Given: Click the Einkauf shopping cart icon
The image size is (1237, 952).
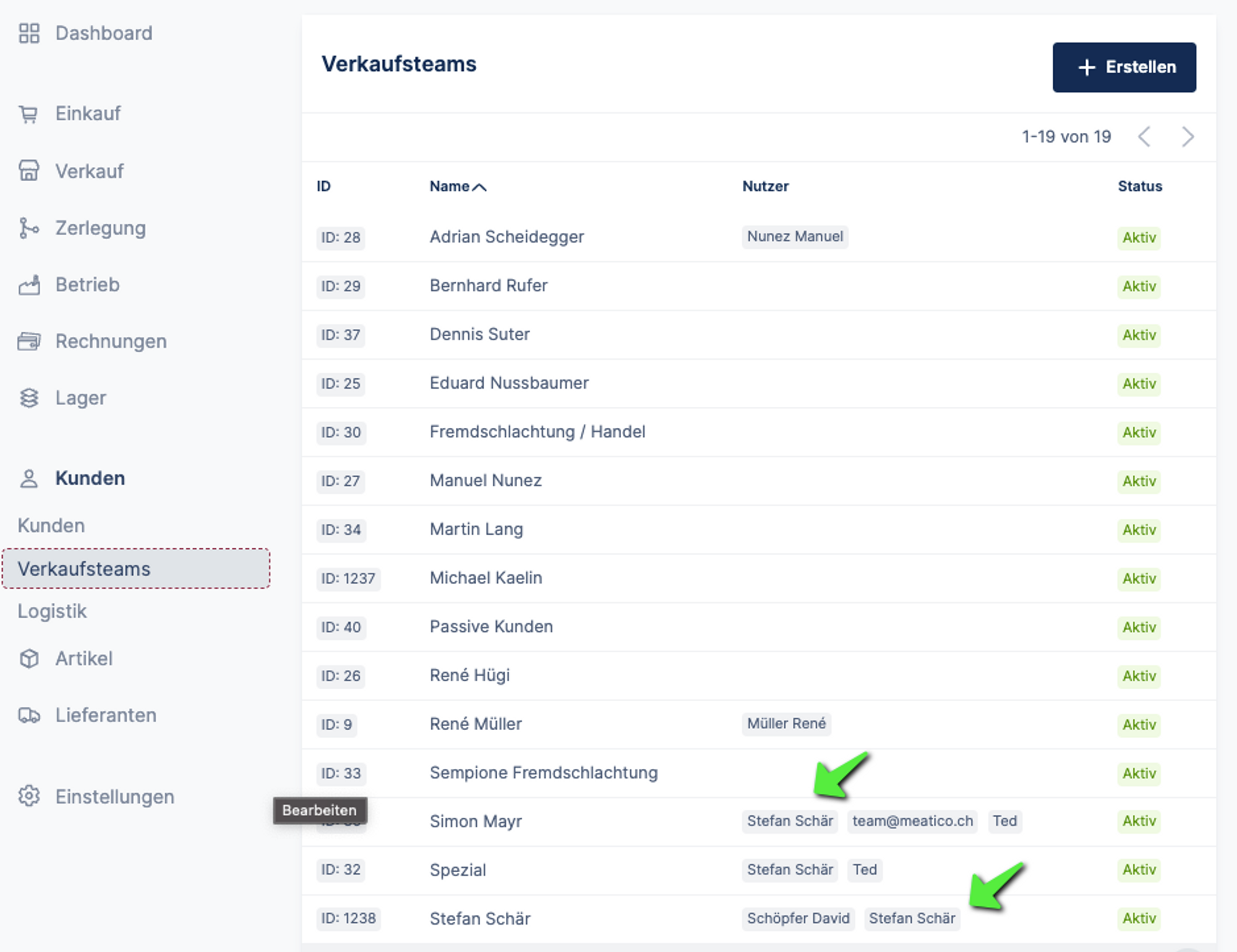Looking at the screenshot, I should coord(28,114).
